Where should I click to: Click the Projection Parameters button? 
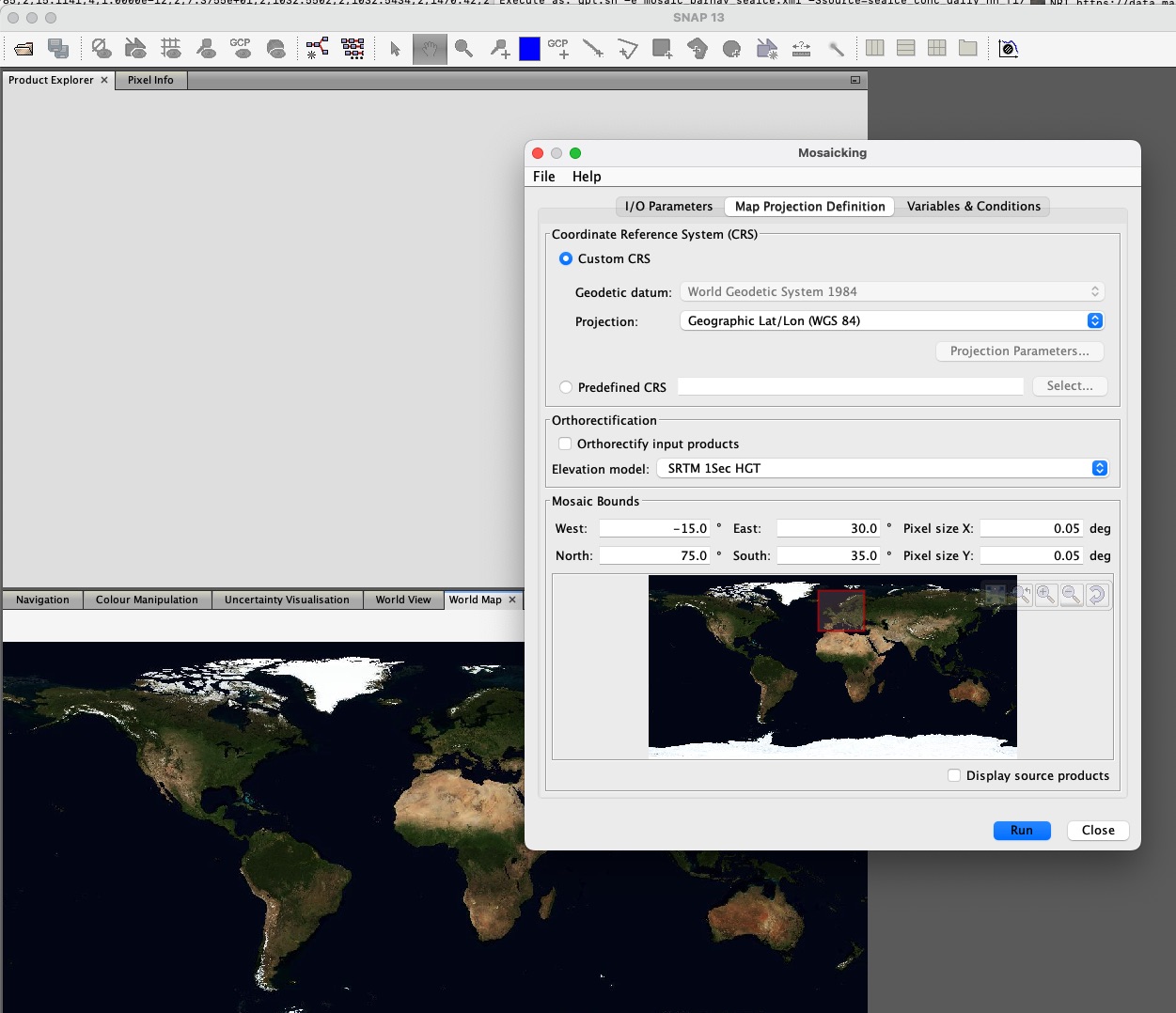point(1019,351)
